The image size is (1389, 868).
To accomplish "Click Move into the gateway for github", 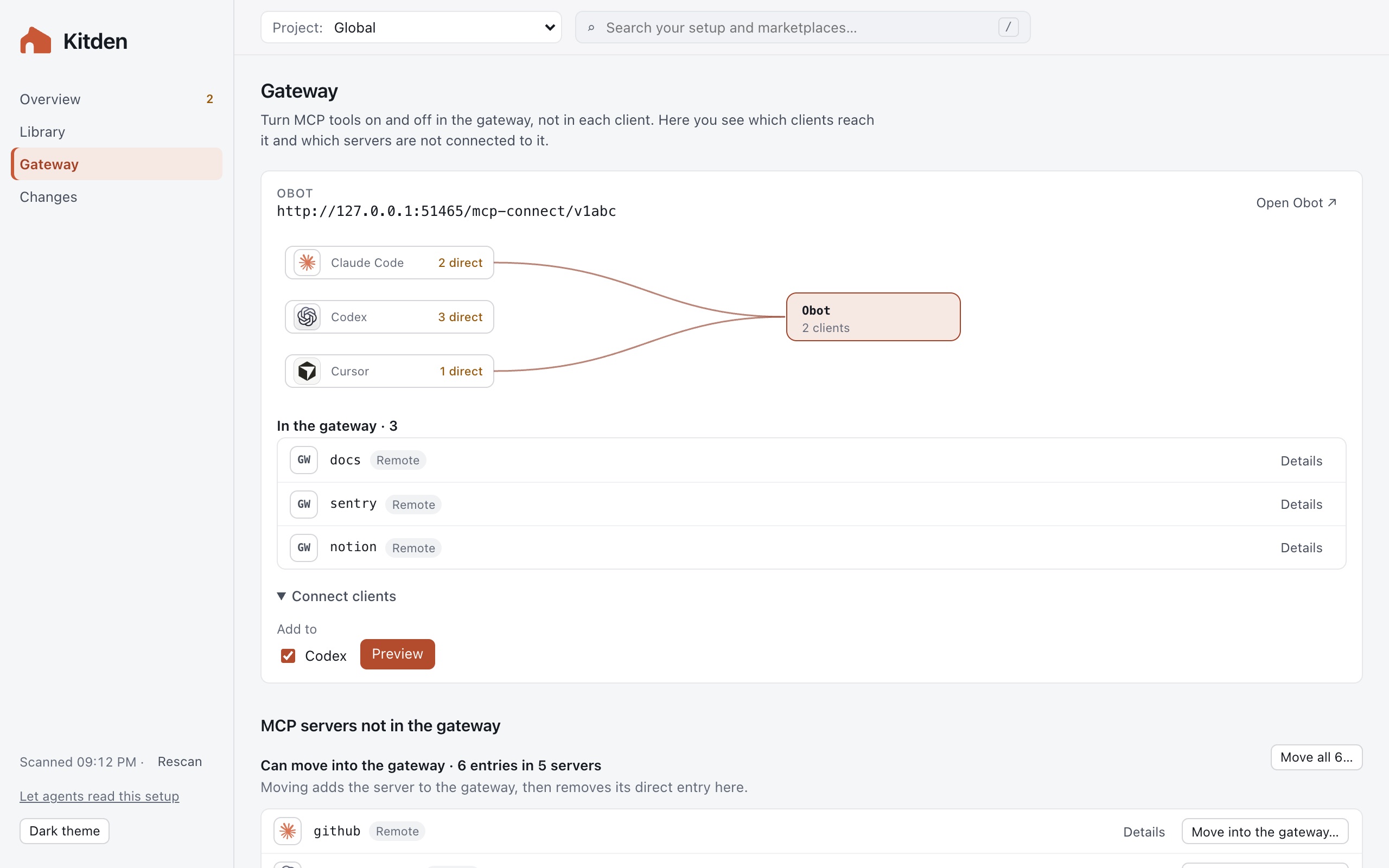I will [x=1264, y=831].
